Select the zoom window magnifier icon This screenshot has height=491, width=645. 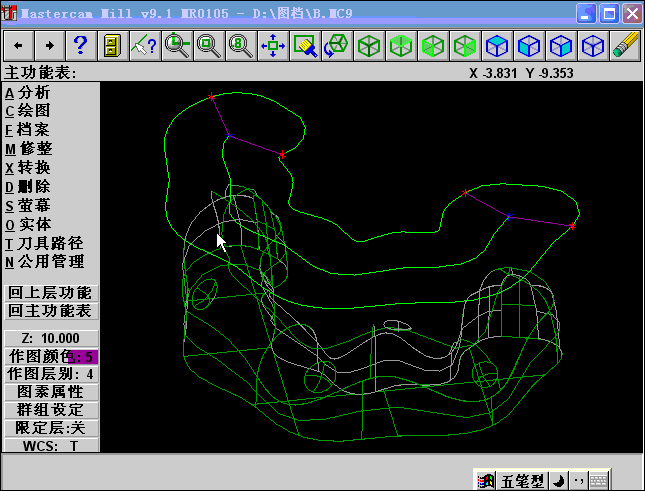(209, 46)
